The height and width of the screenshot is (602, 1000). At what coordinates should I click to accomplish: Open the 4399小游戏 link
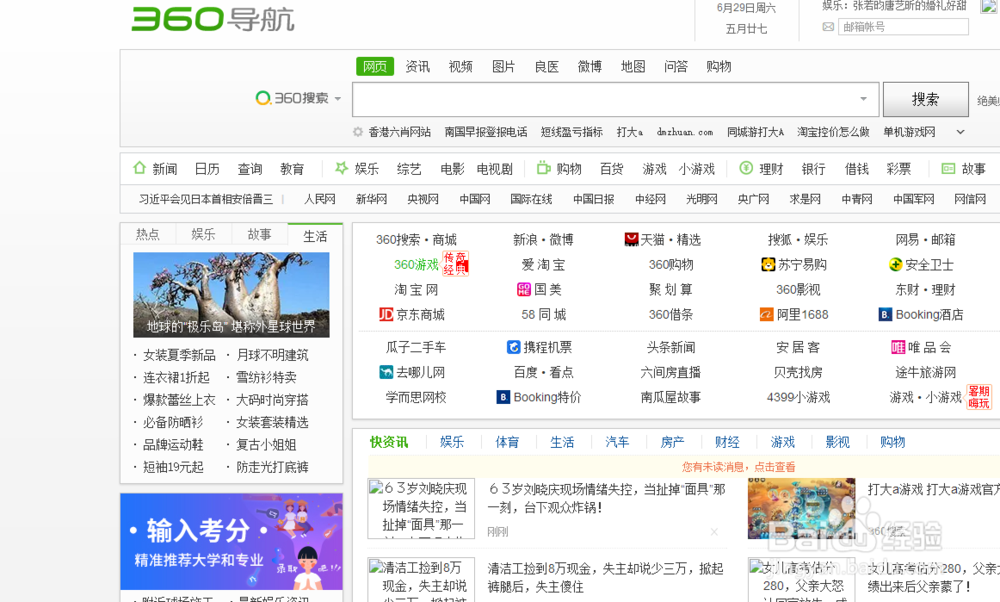click(x=798, y=397)
